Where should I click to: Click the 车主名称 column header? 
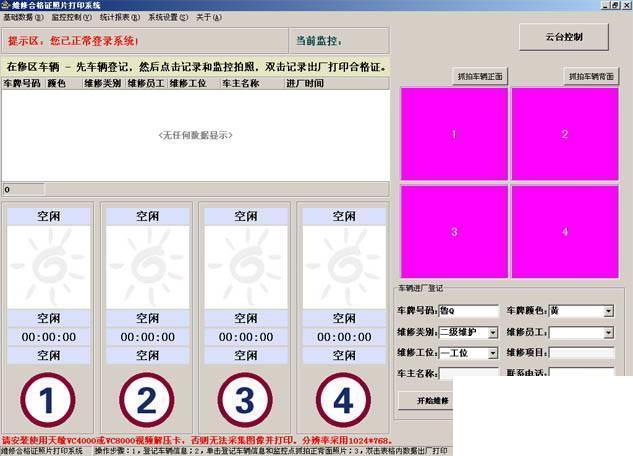(x=251, y=84)
